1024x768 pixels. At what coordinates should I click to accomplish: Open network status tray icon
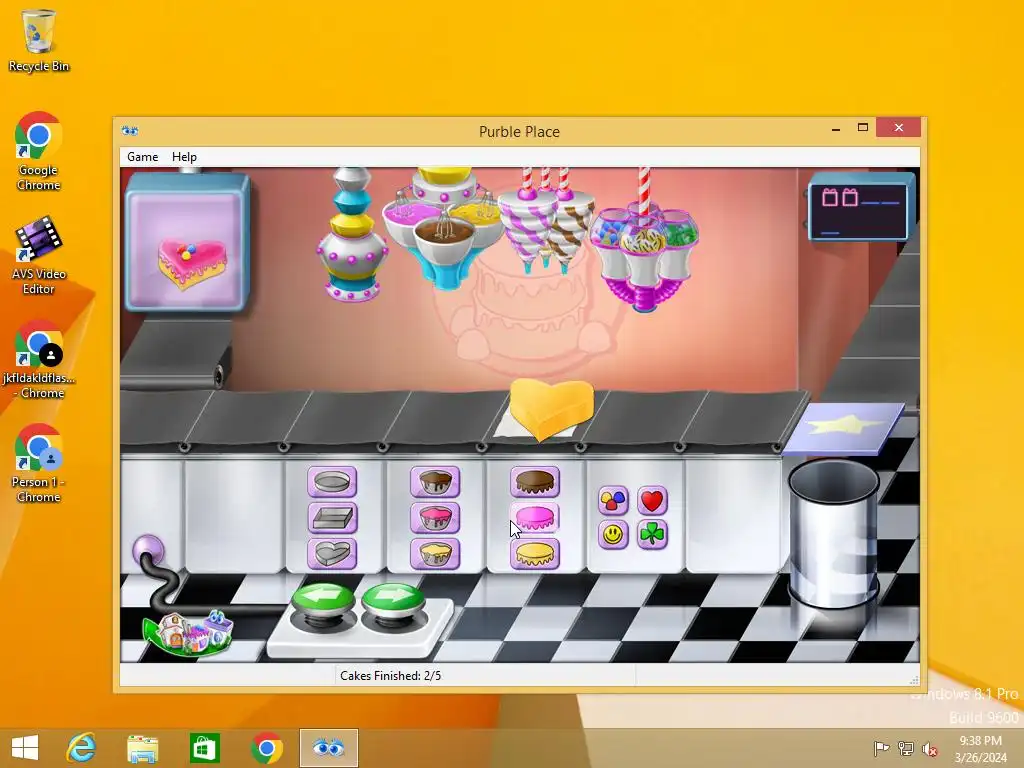(x=906, y=748)
